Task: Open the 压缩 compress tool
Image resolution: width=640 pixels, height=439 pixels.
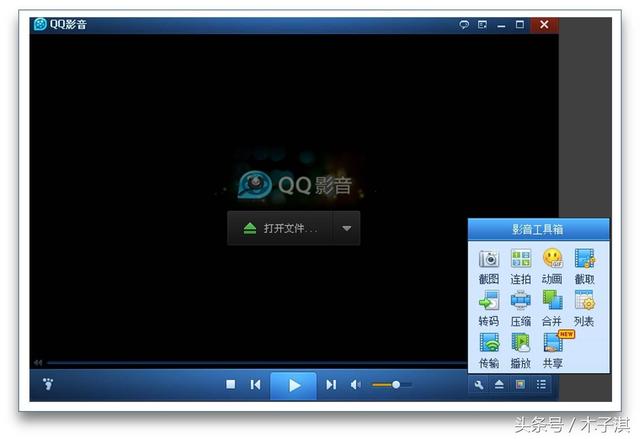Action: 520,309
